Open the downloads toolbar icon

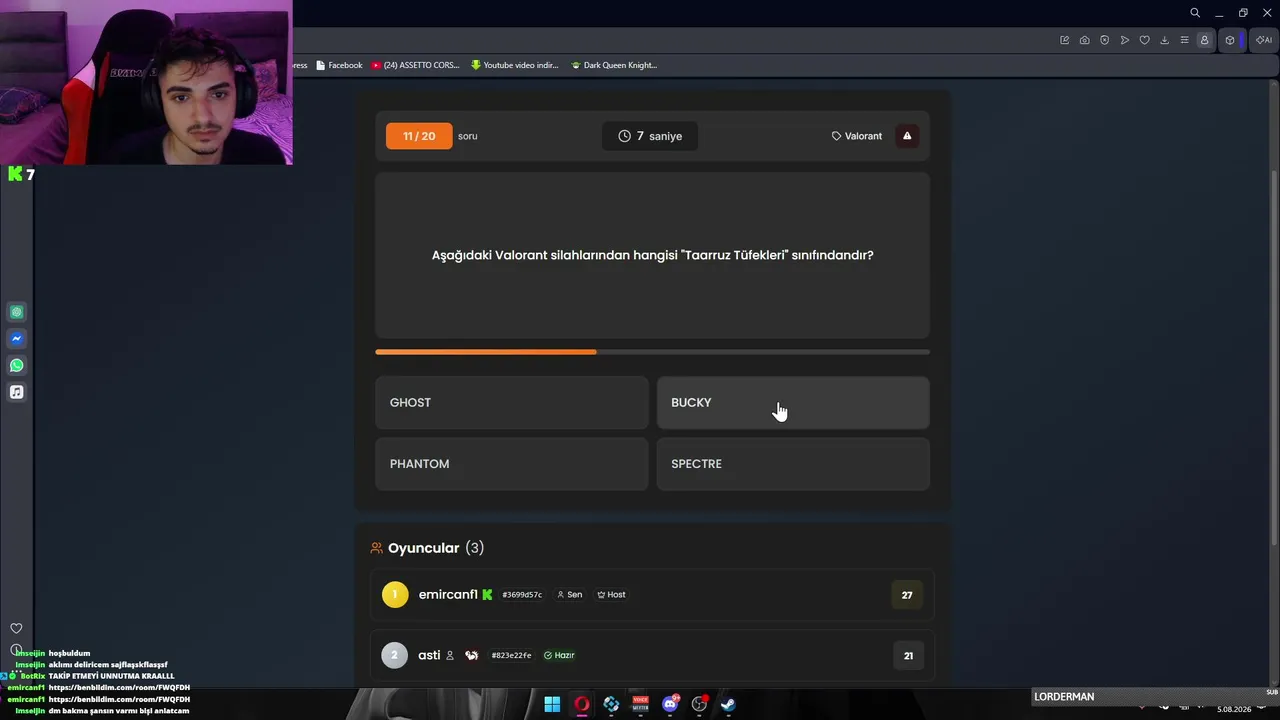click(1164, 40)
